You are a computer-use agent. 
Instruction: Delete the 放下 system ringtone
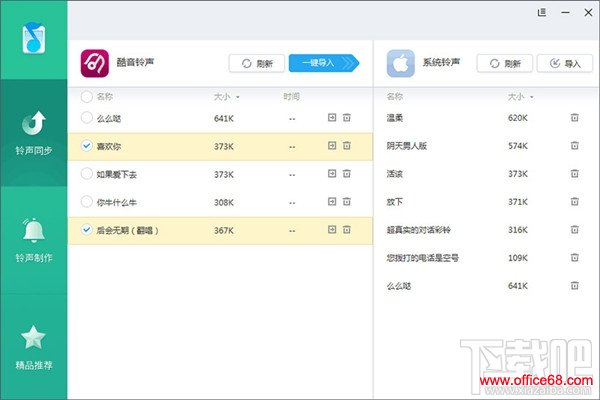pyautogui.click(x=574, y=201)
